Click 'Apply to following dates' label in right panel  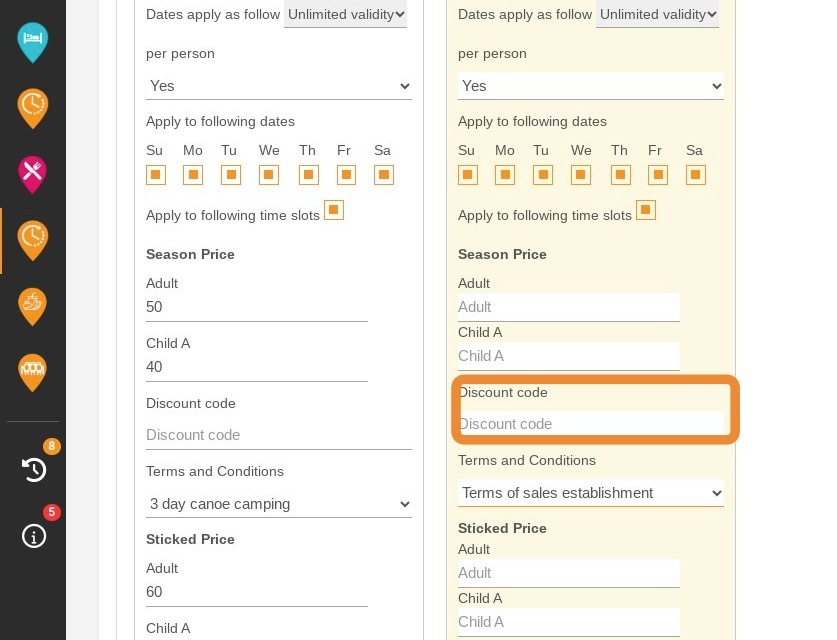tap(532, 122)
